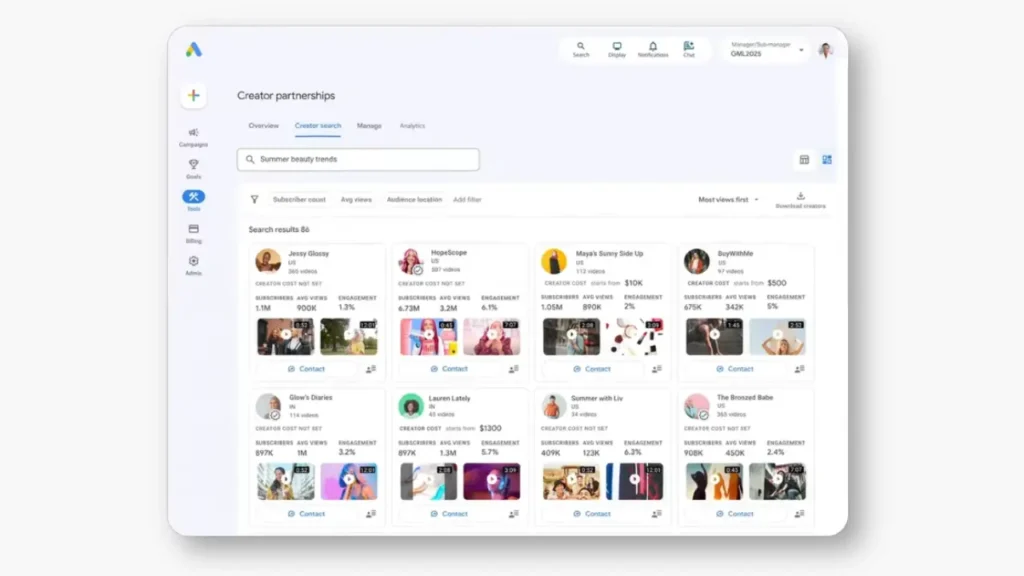
Task: Play BuyWithMe's second video thumbnail
Action: (777, 336)
